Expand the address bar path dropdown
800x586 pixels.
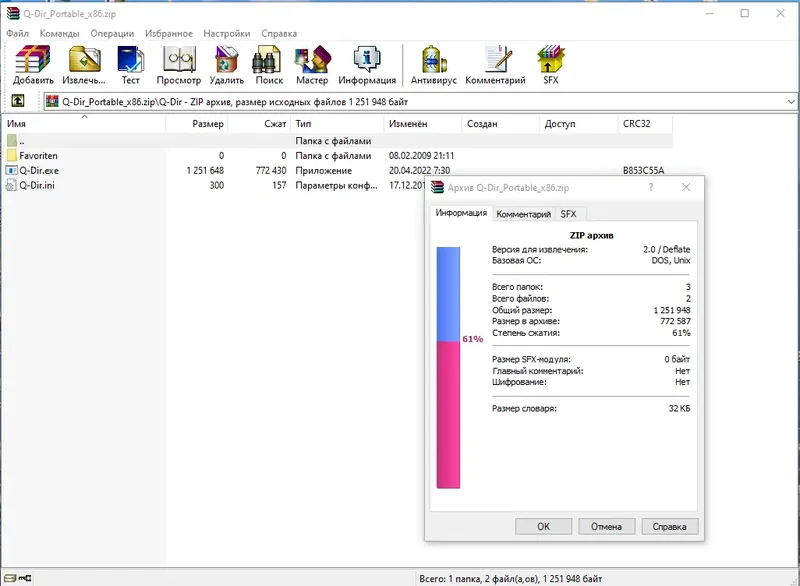791,101
